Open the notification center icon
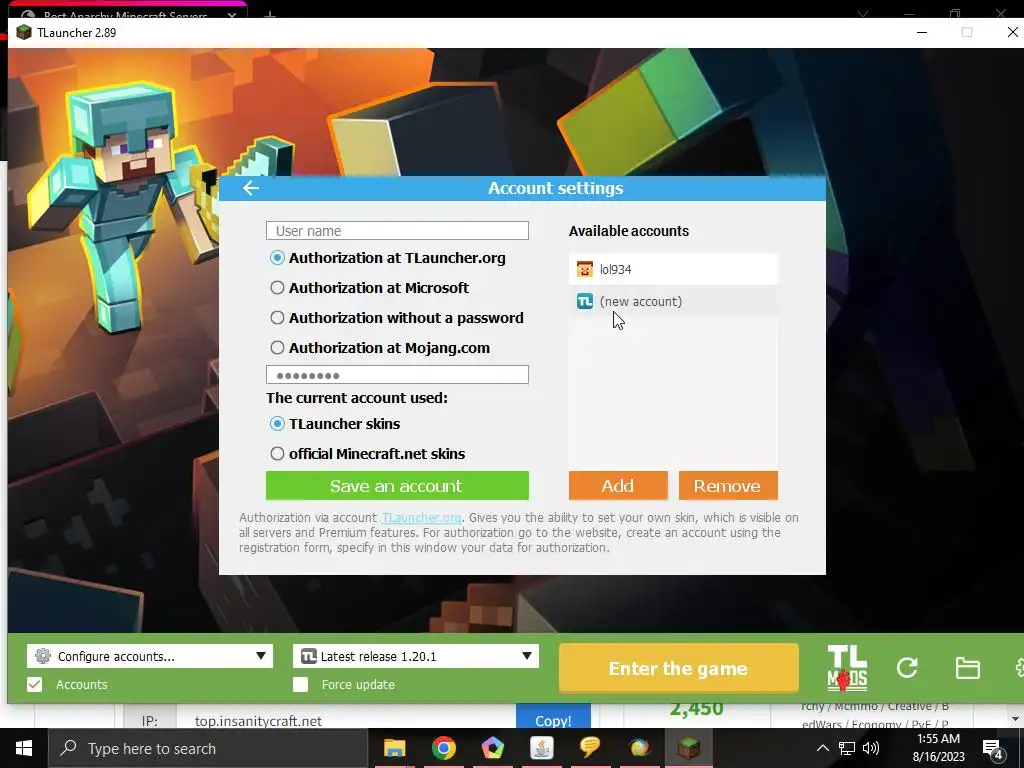The width and height of the screenshot is (1024, 768). (x=993, y=749)
